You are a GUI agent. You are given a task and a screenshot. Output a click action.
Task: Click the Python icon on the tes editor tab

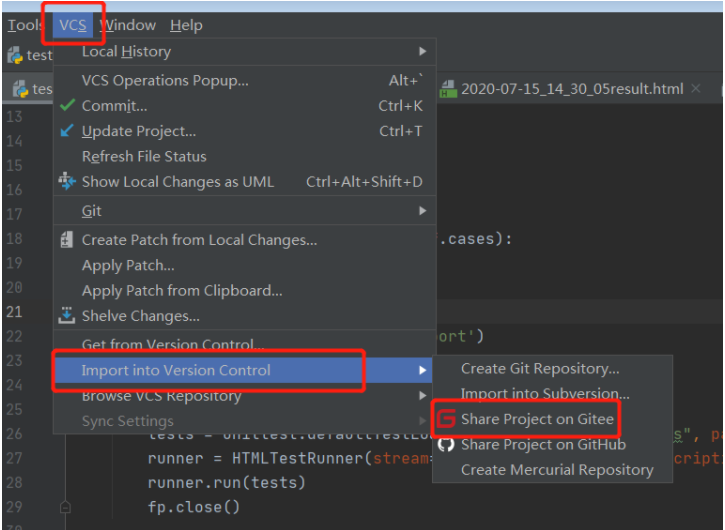point(20,89)
